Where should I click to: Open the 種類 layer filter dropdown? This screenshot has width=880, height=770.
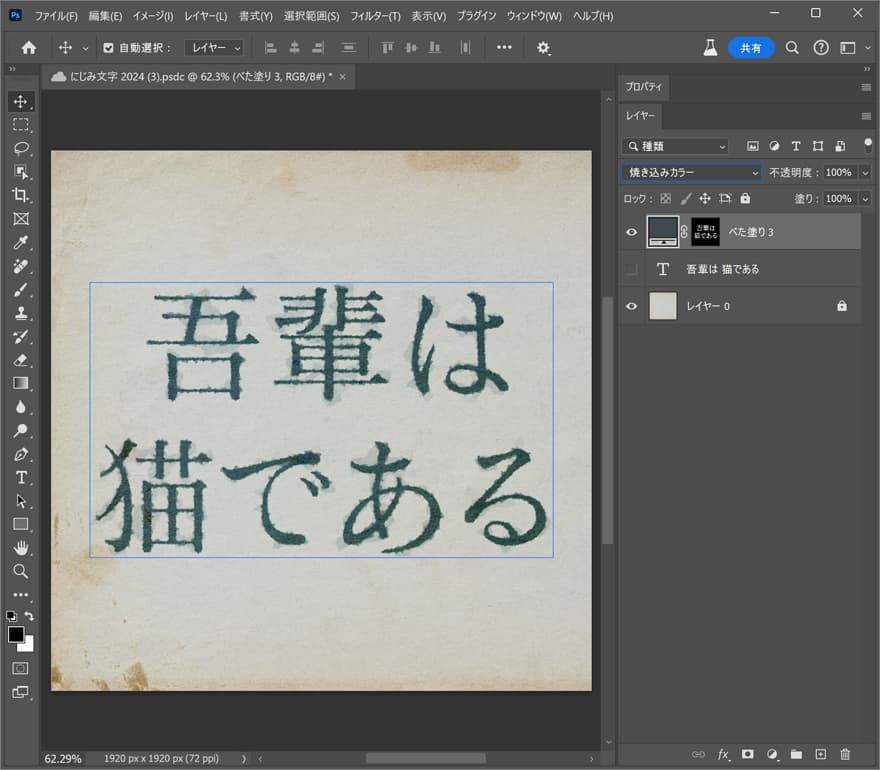pyautogui.click(x=675, y=146)
